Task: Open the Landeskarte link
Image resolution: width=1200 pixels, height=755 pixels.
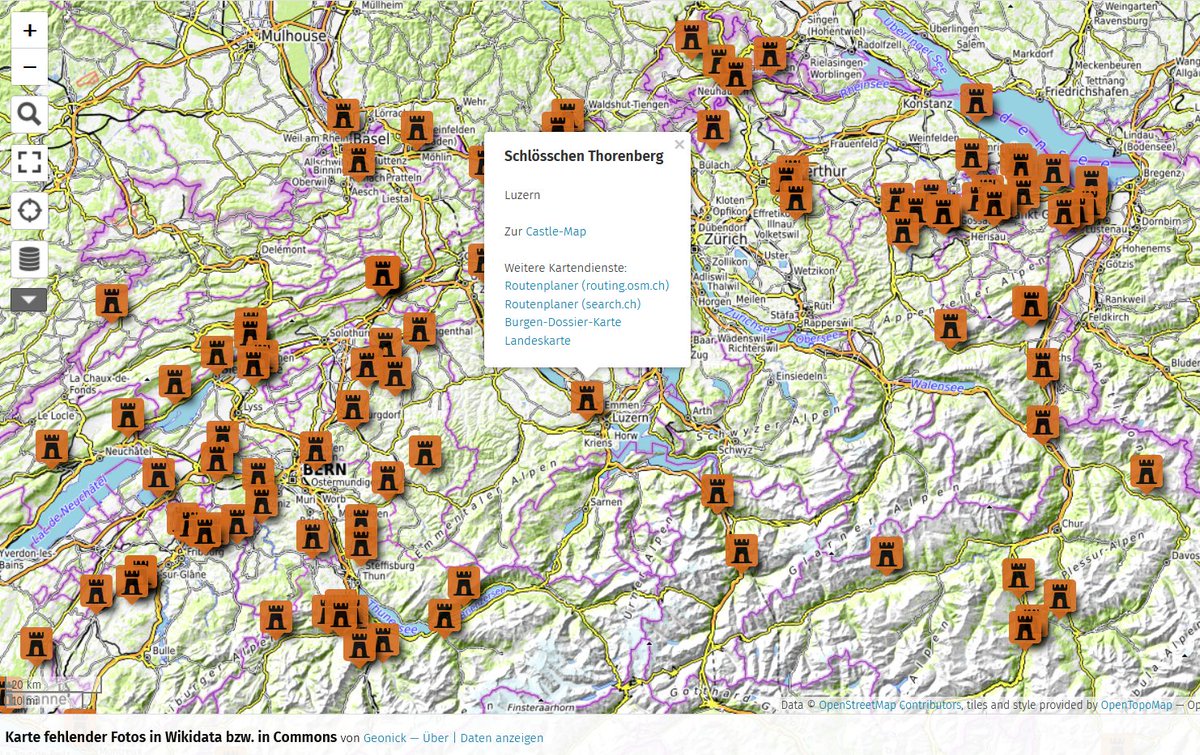Action: 538,341
